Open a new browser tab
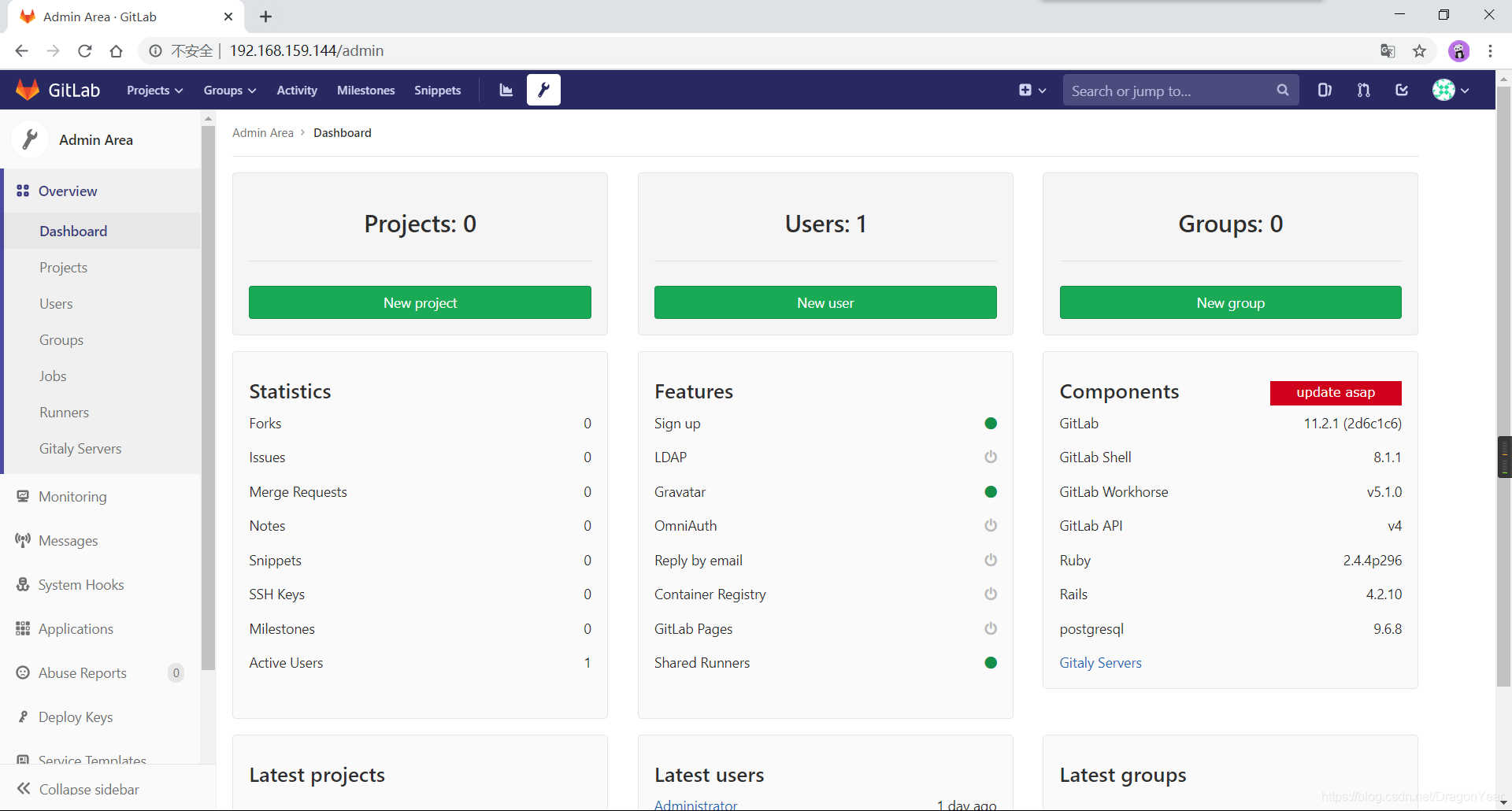This screenshot has height=811, width=1512. [x=265, y=17]
